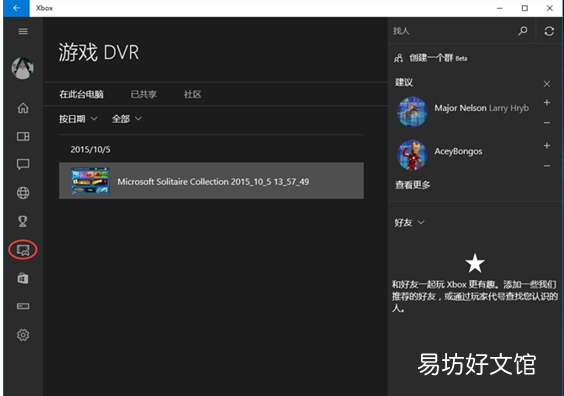Viewport: 564px width, 396px height.
Task: Remove AceyBongos suggestion with minus
Action: 547,166
